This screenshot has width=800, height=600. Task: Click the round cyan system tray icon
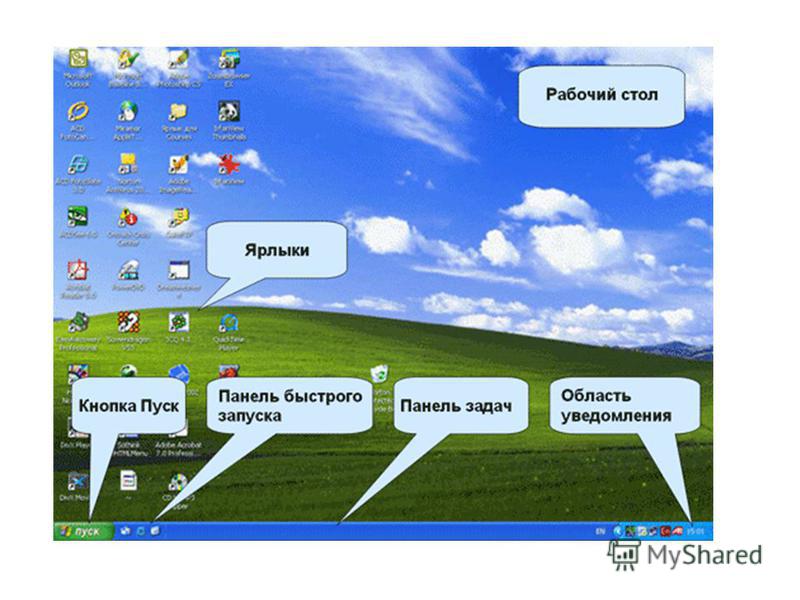click(x=618, y=532)
